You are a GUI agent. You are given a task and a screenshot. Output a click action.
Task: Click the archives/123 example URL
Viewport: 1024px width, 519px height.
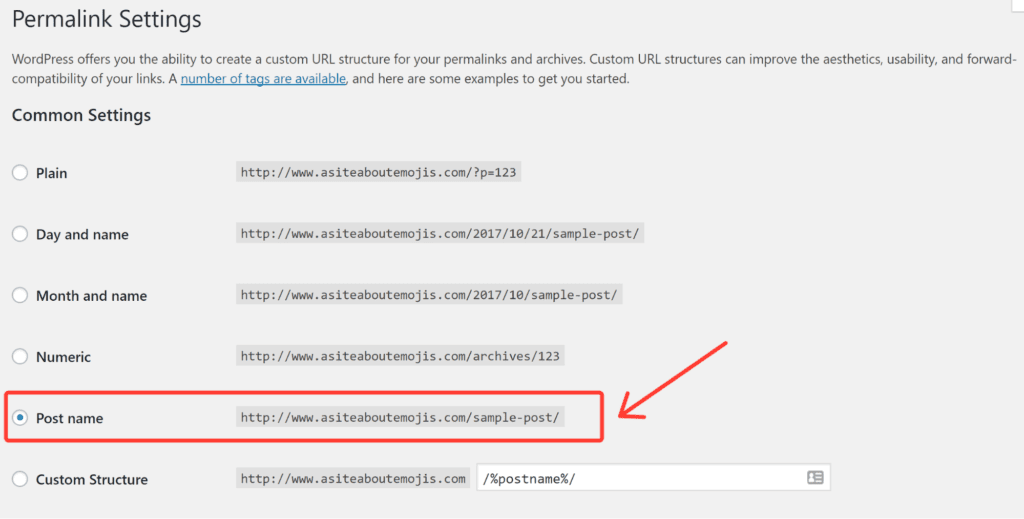tap(400, 356)
